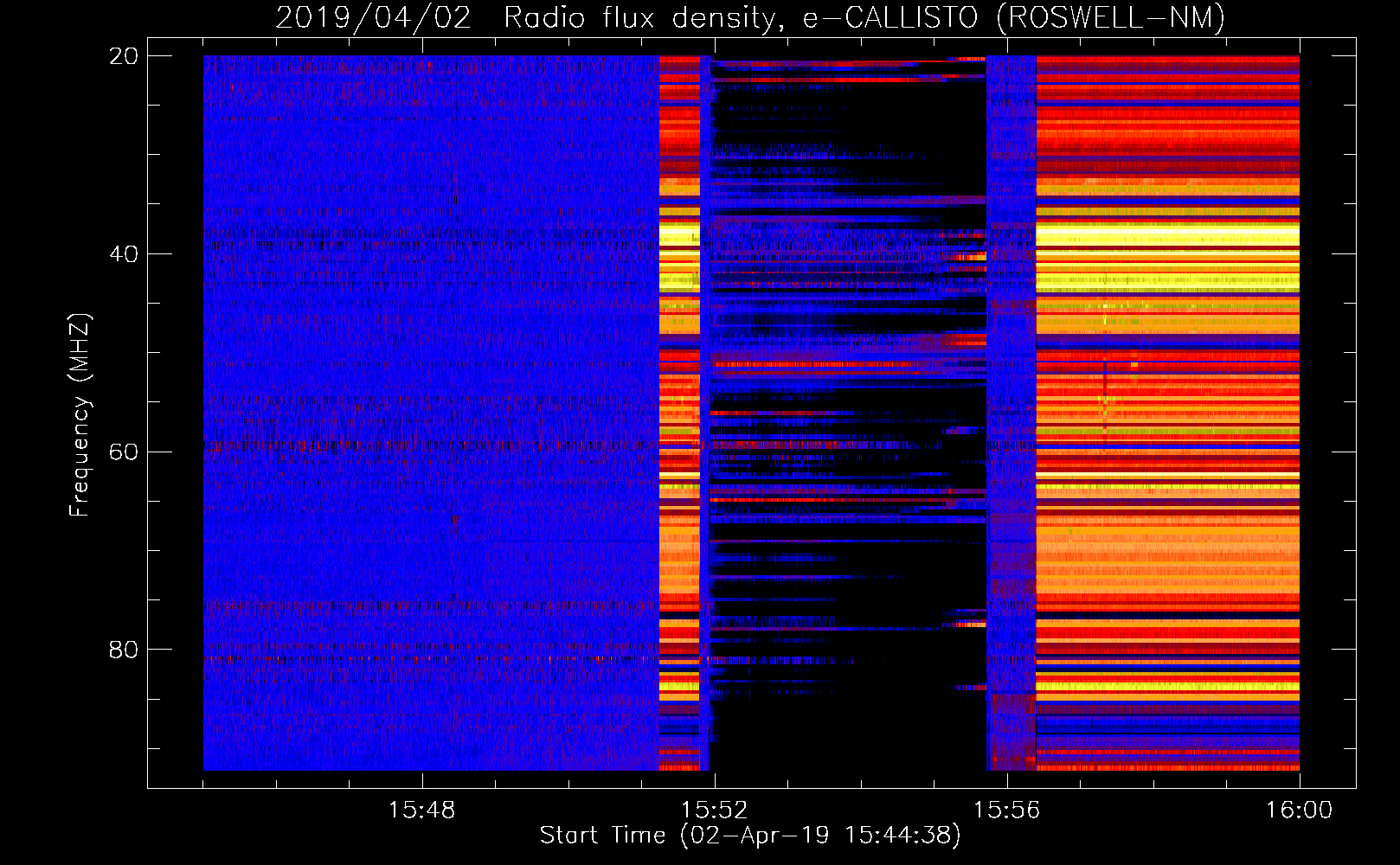1400x865 pixels.
Task: Click the 'Frequency (MHZ)' axis label
Action: (x=80, y=415)
